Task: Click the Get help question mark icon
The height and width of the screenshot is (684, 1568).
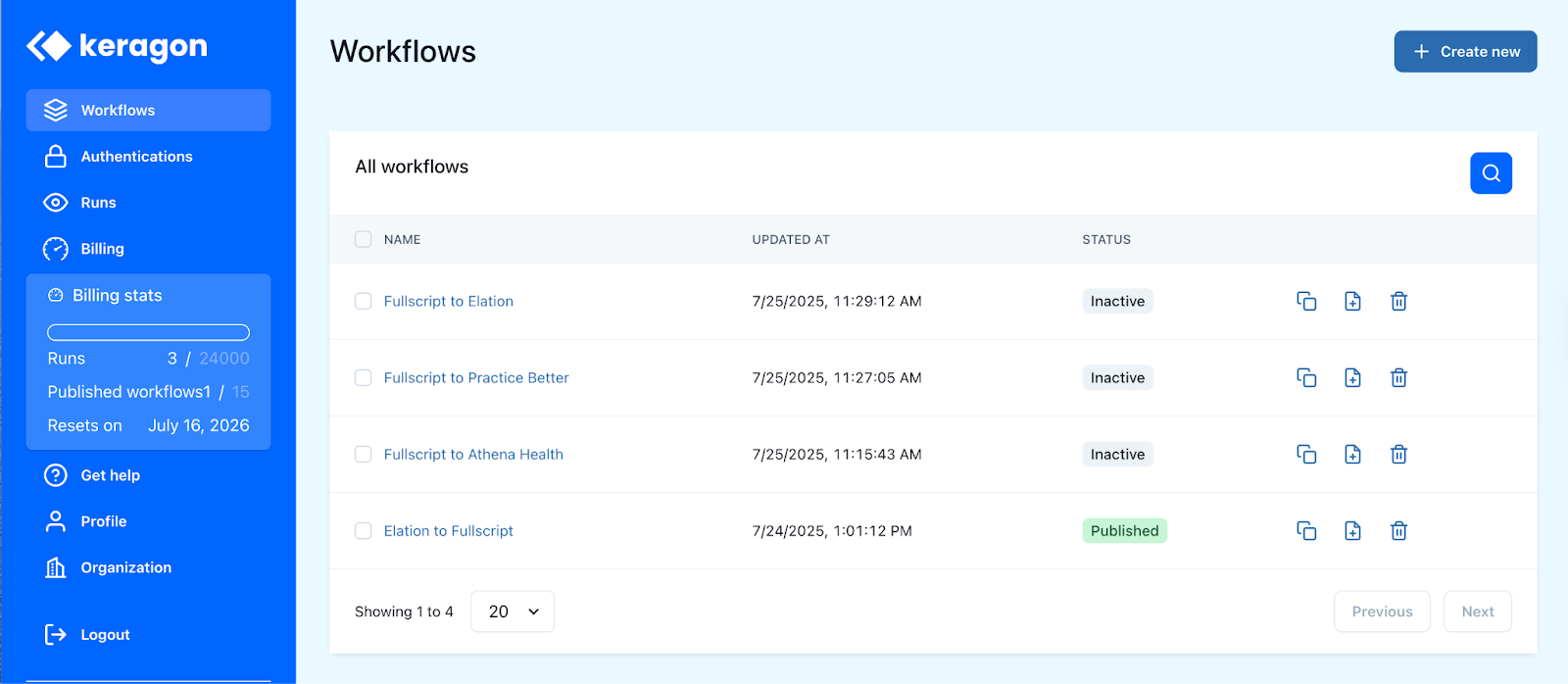Action: click(56, 475)
